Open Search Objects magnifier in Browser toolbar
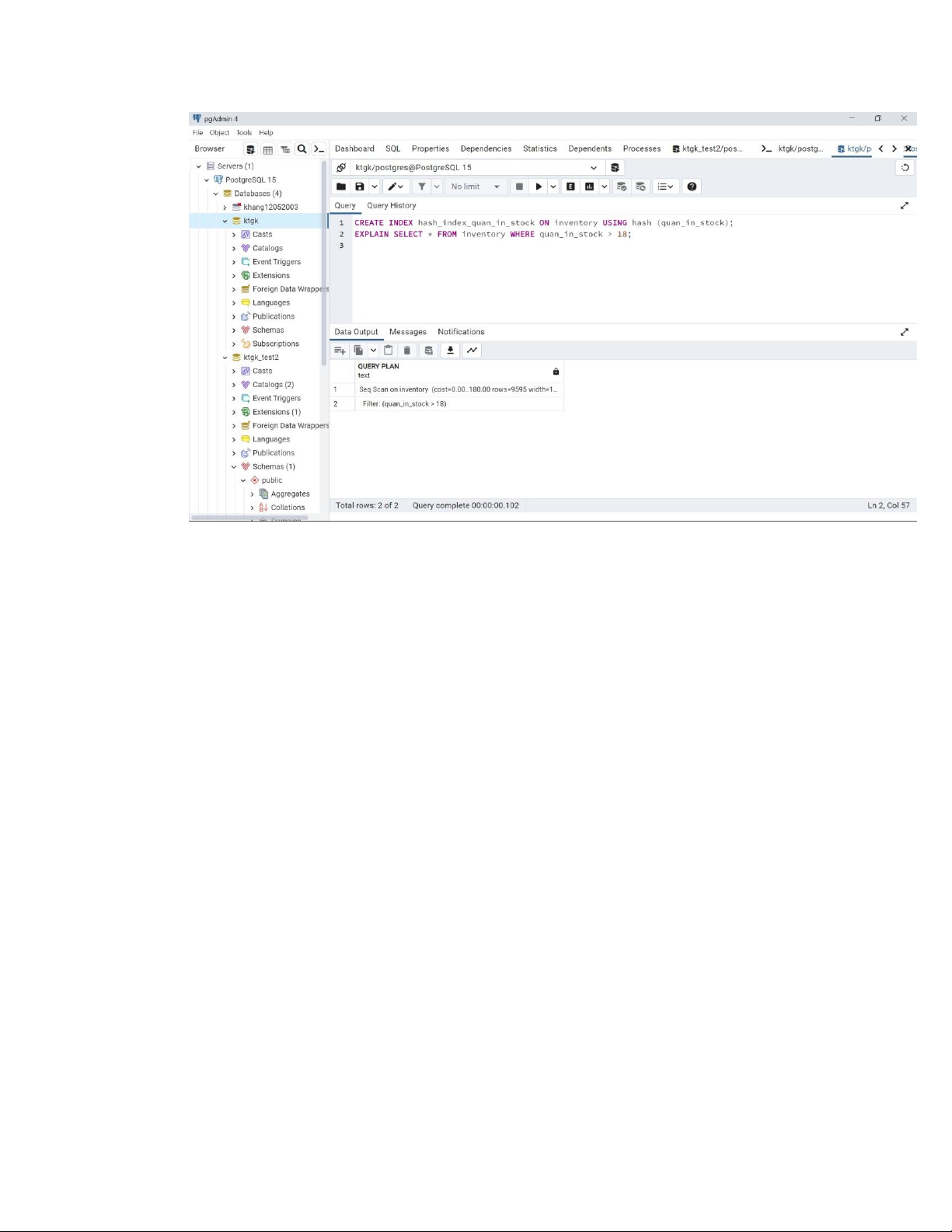The image size is (952, 1232). tap(302, 149)
